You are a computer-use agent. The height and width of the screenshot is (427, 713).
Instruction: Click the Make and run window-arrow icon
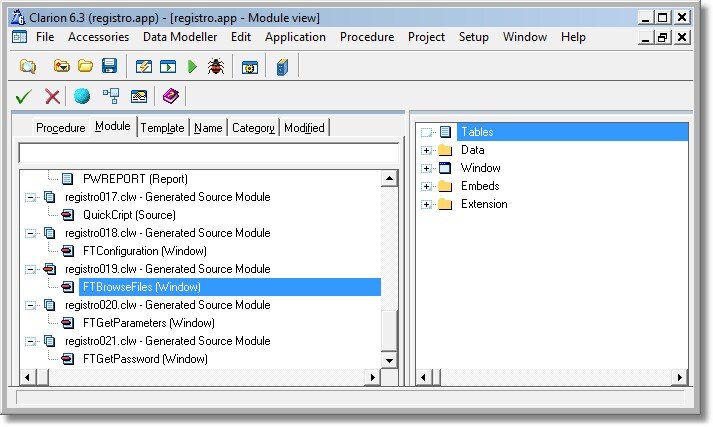pos(168,67)
